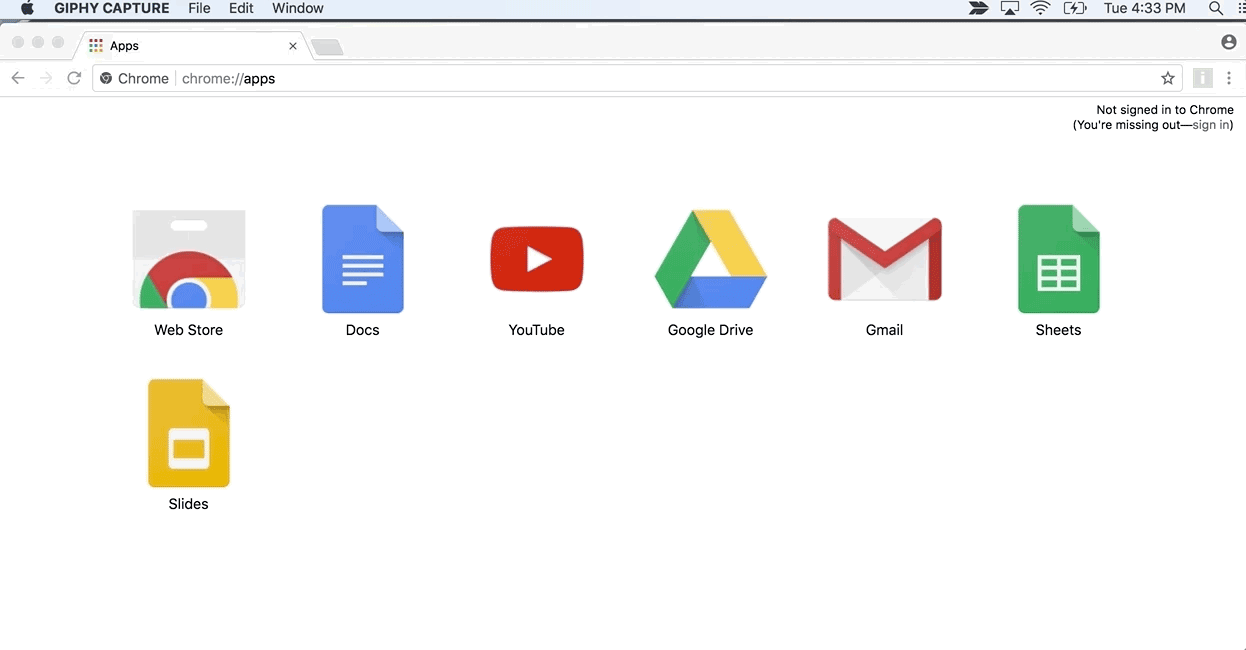
Task: Click the extension icon beside the star
Action: (x=1203, y=78)
